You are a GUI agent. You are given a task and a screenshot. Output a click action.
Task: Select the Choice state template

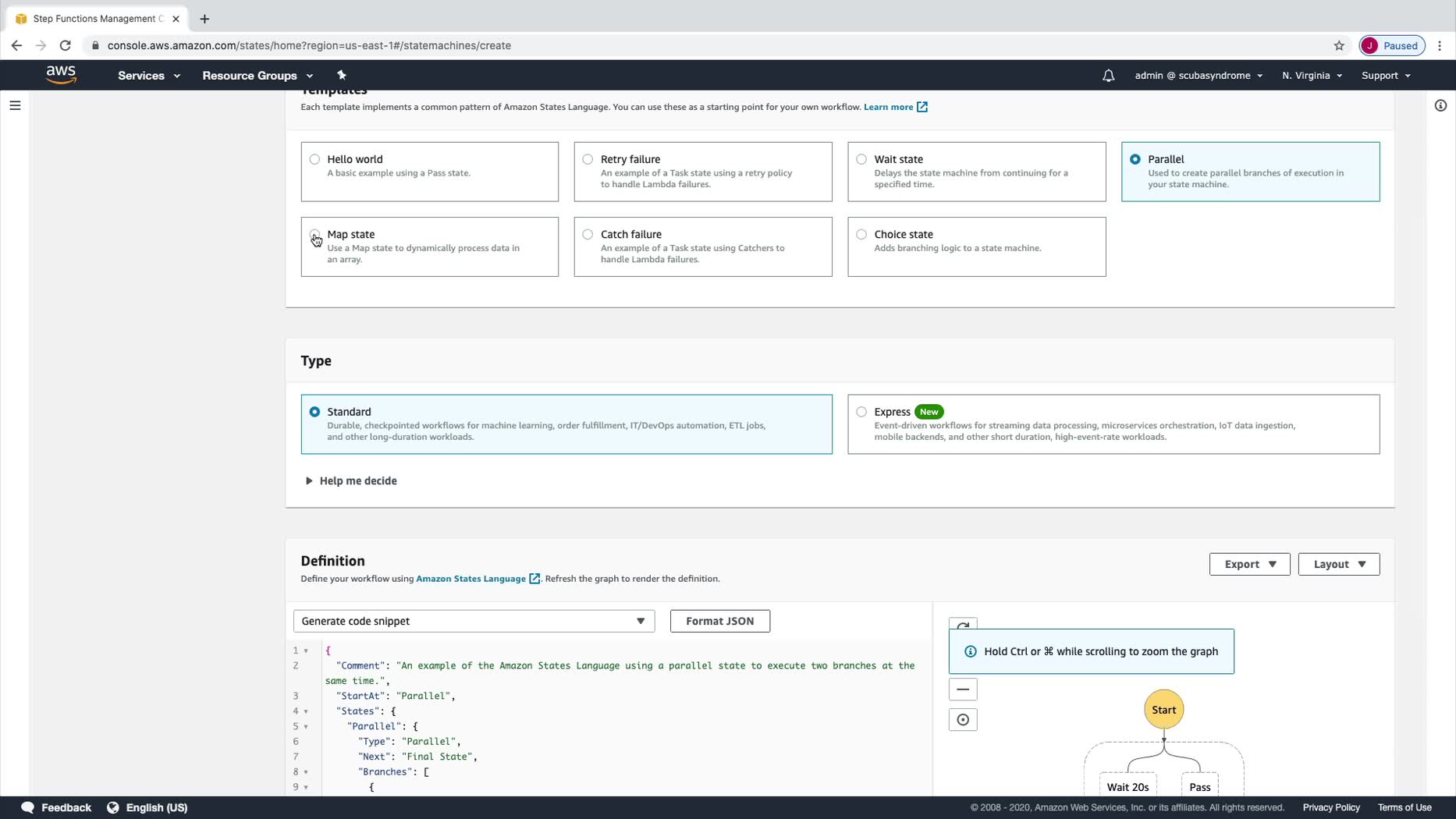tap(977, 246)
